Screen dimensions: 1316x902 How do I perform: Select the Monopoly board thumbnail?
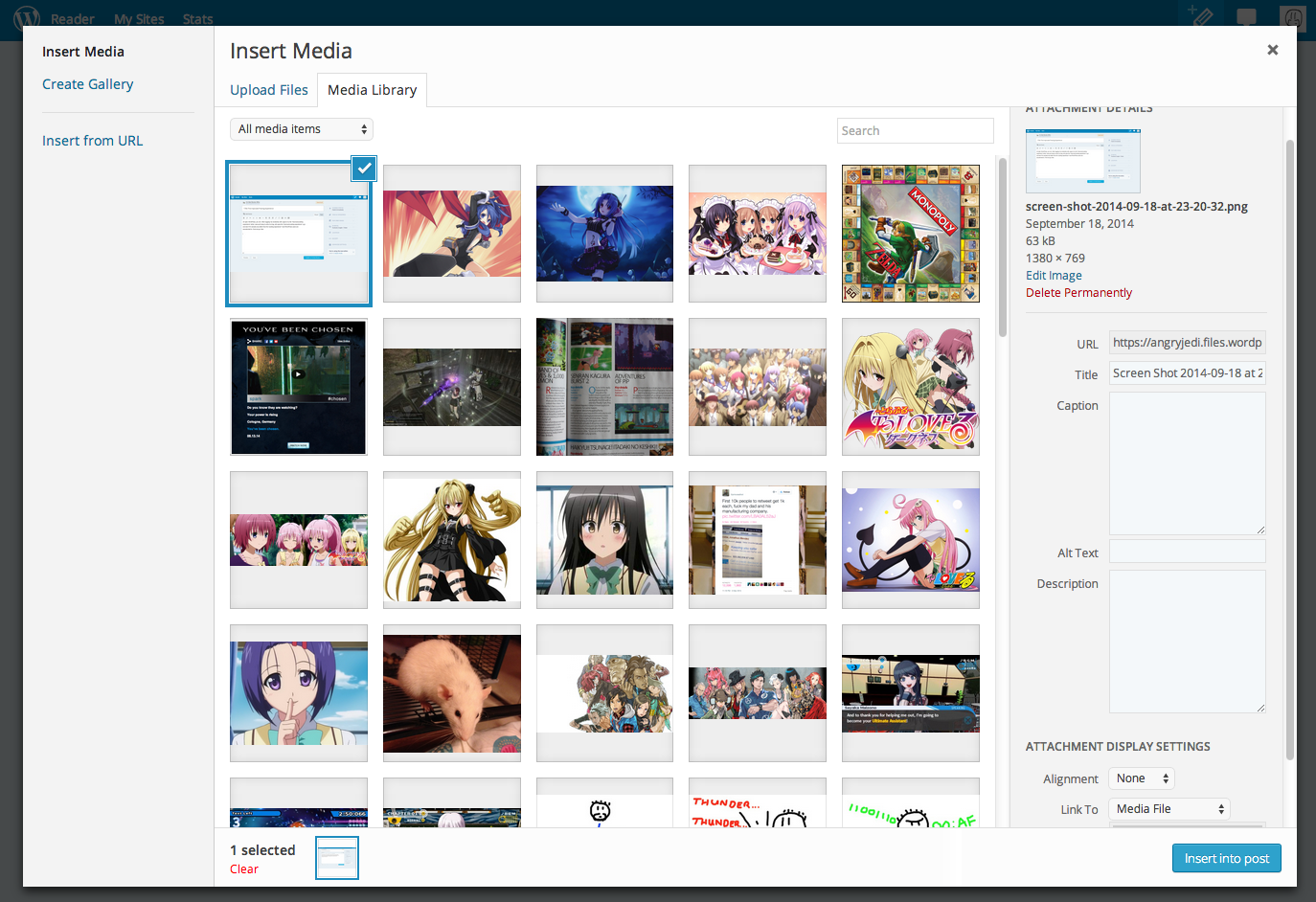[910, 233]
